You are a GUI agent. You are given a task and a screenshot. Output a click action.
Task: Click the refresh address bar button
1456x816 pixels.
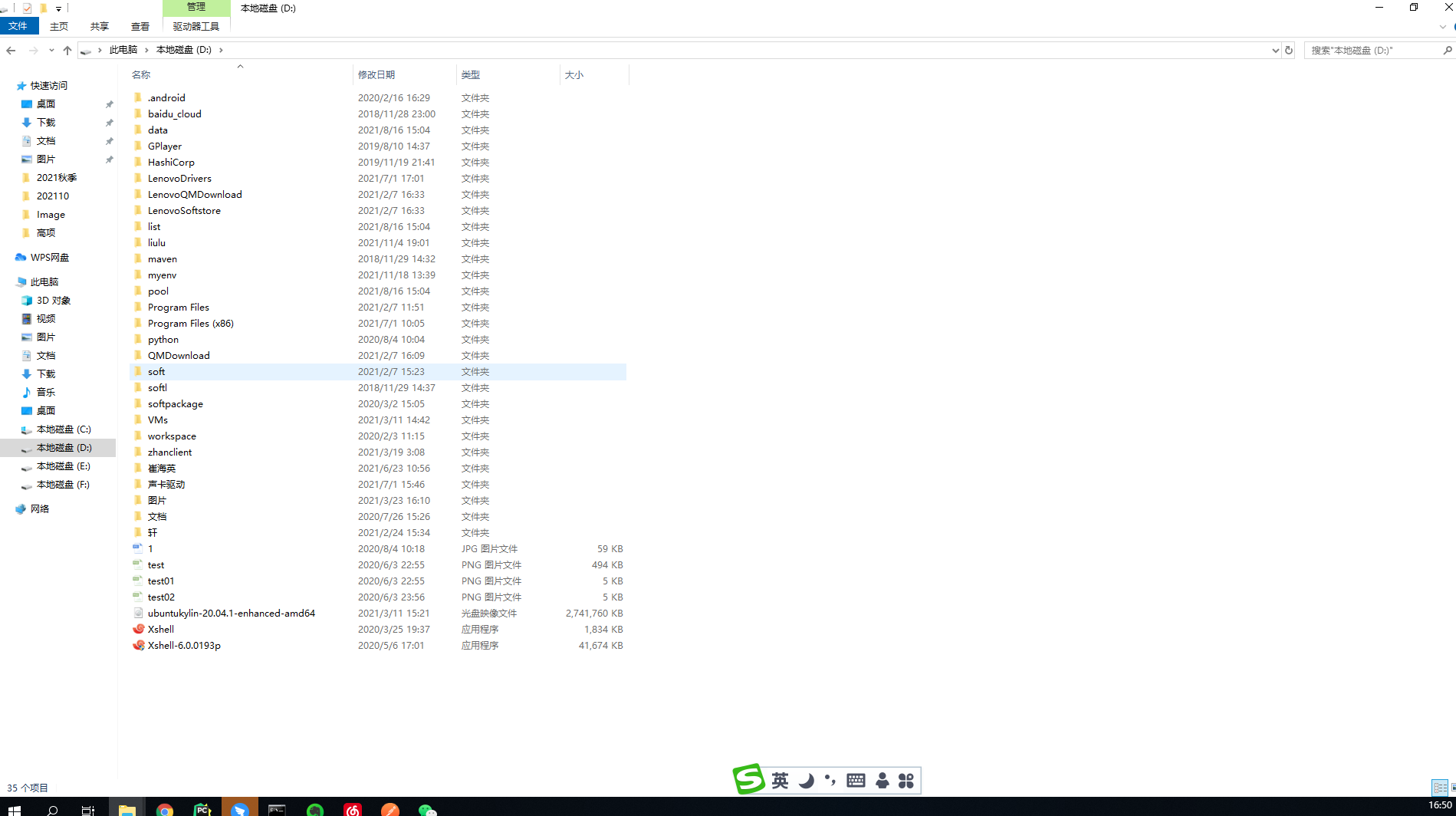pos(1289,50)
